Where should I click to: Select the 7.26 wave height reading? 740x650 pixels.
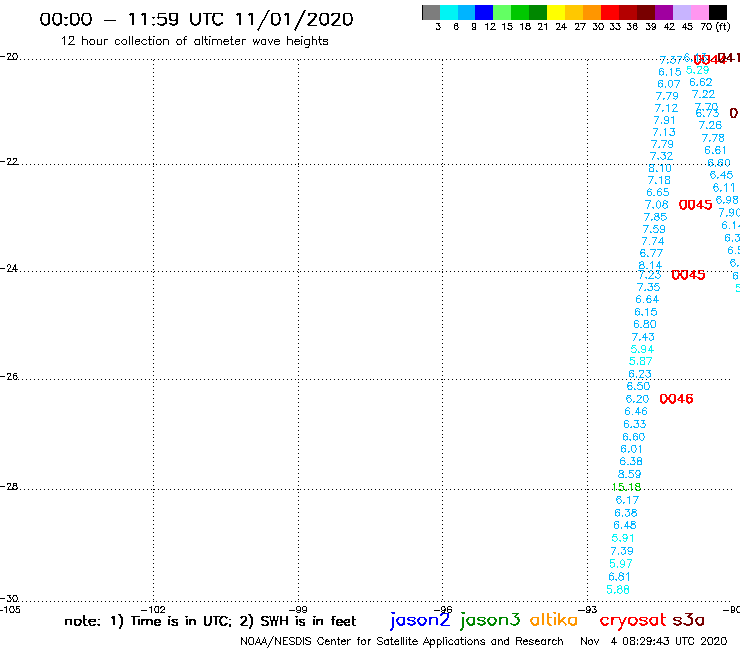point(710,125)
